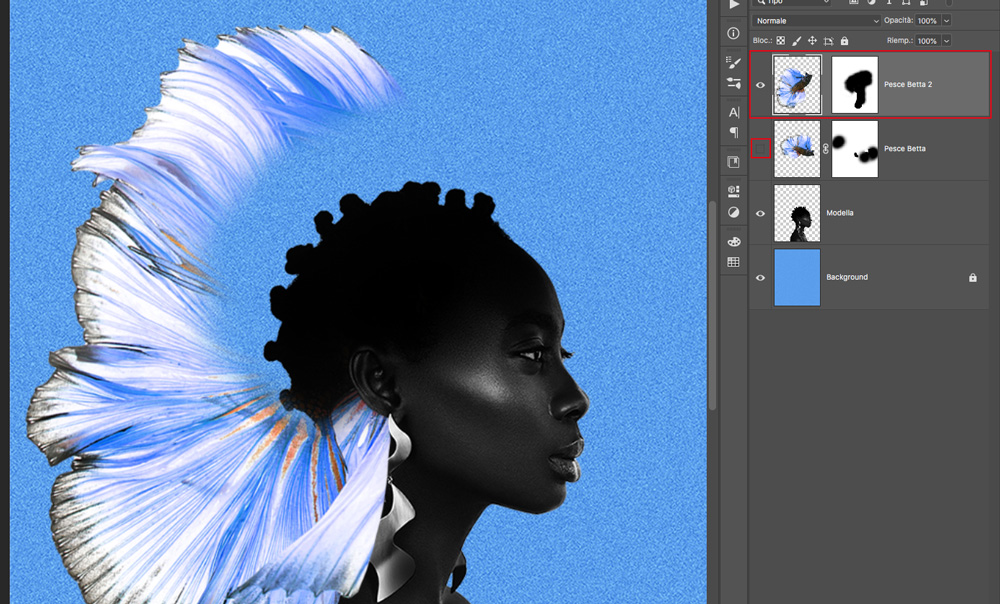The image size is (1000, 604).
Task: Click the Pesce Betta mask link icon
Action: pyautogui.click(x=826, y=149)
